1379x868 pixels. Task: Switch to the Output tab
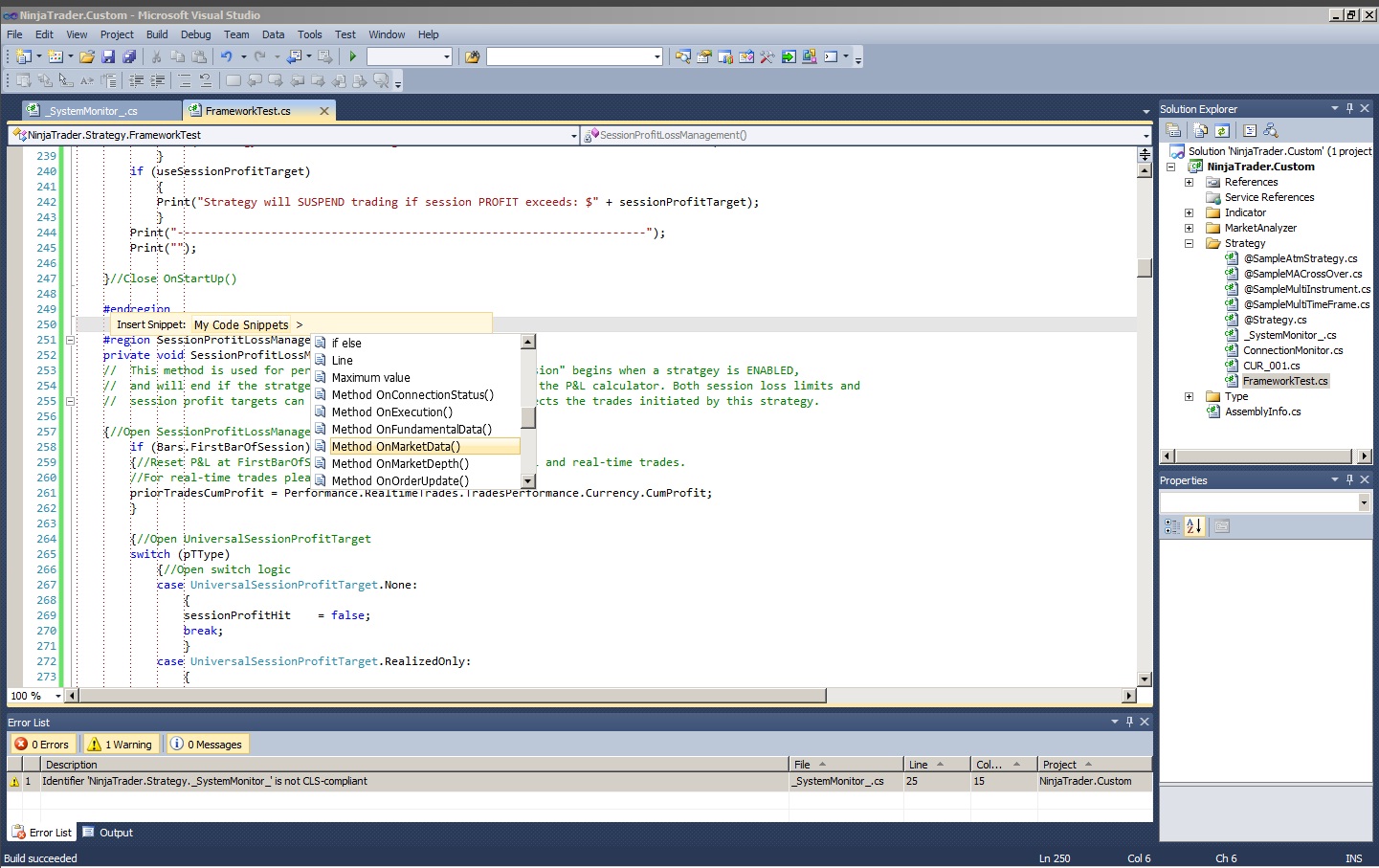[108, 833]
